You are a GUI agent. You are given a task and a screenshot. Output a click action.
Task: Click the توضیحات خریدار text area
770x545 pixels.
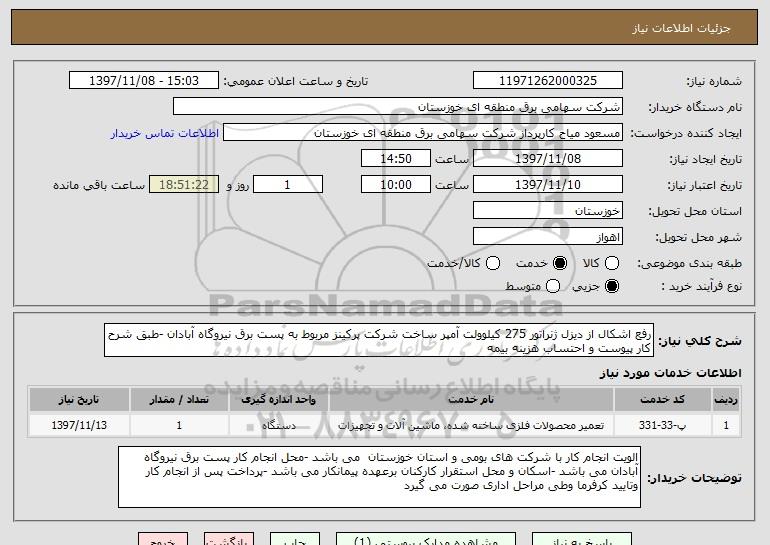click(x=379, y=477)
